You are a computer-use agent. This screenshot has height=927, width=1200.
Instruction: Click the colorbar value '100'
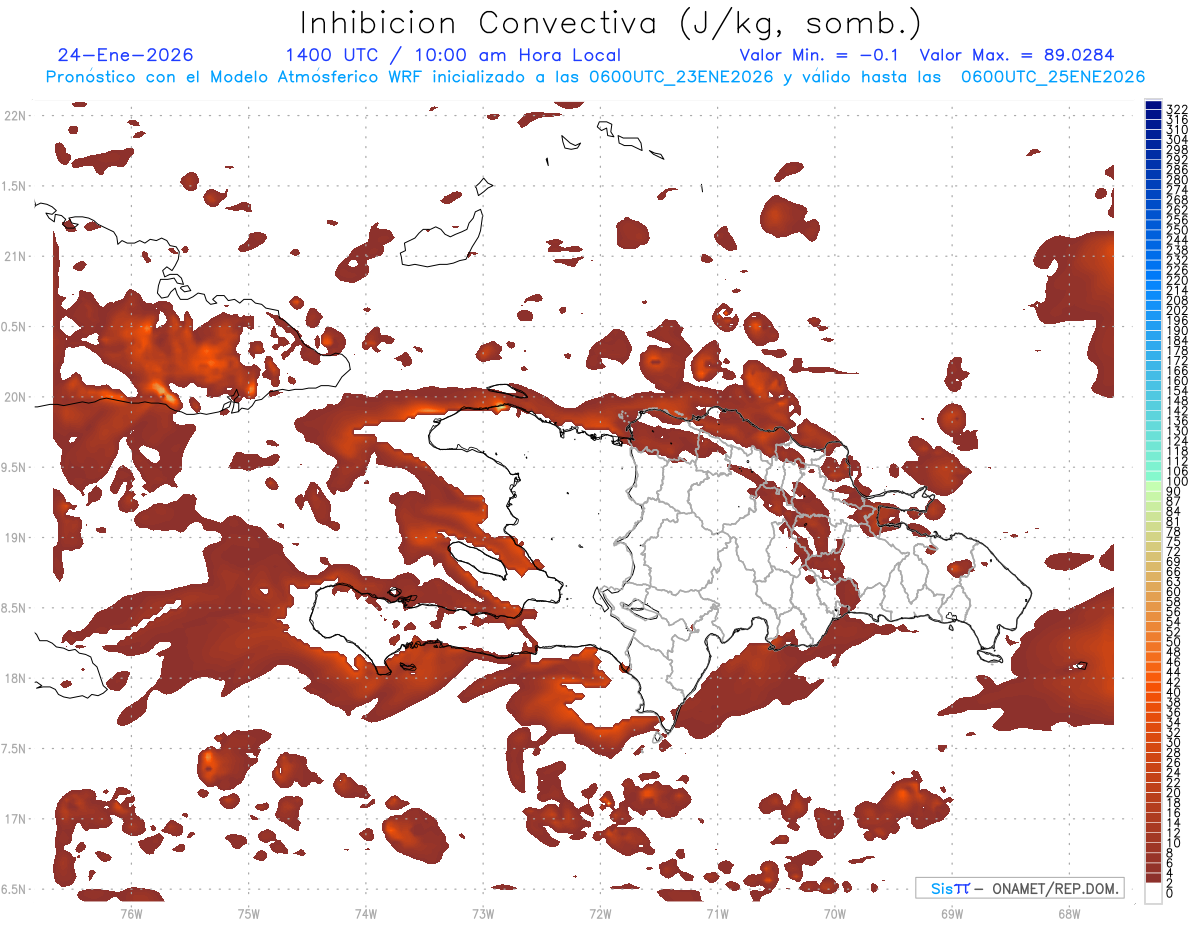tap(1176, 482)
